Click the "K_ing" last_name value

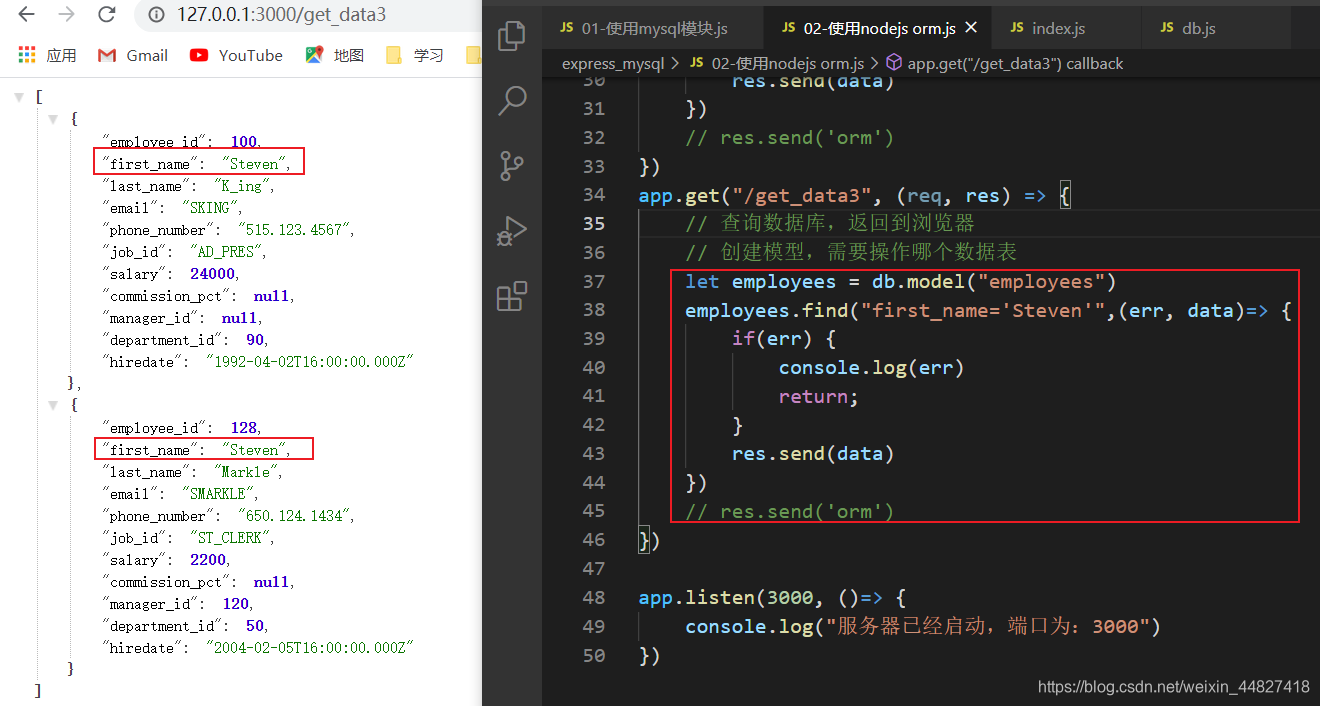[243, 186]
